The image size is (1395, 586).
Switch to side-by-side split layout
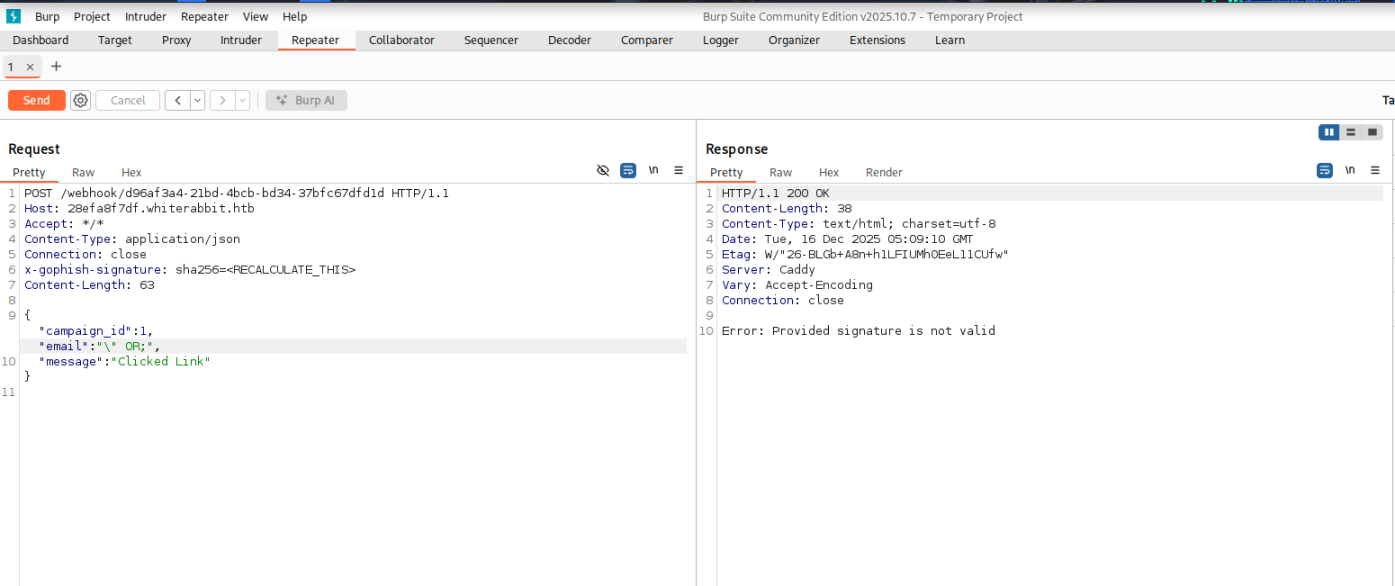click(x=1329, y=132)
